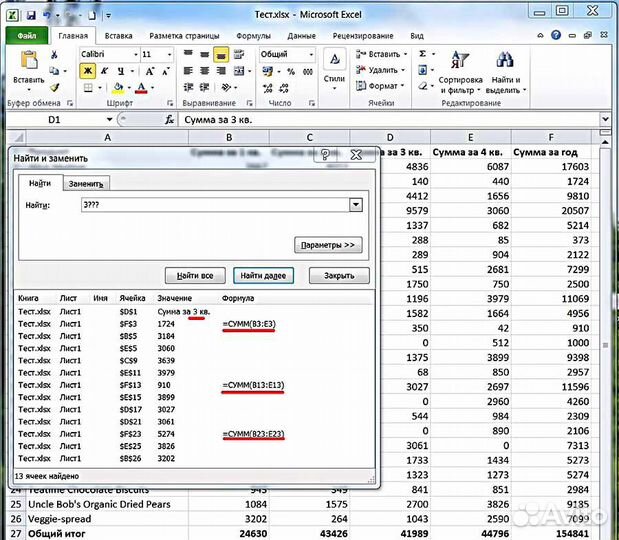Click the Borders icon in font group
The width and height of the screenshot is (619, 540).
(x=88, y=88)
